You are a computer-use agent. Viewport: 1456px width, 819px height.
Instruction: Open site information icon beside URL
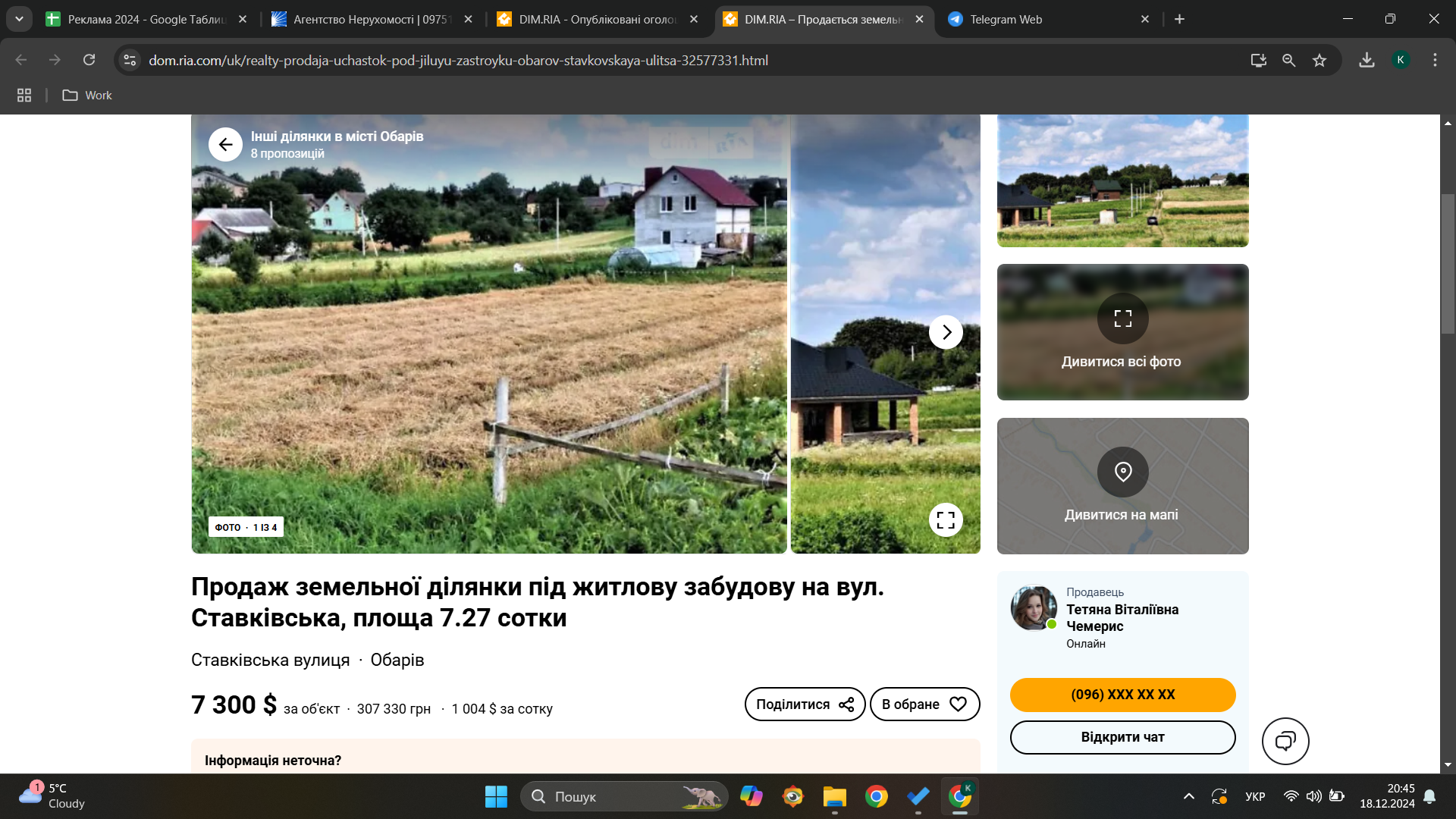pyautogui.click(x=130, y=61)
